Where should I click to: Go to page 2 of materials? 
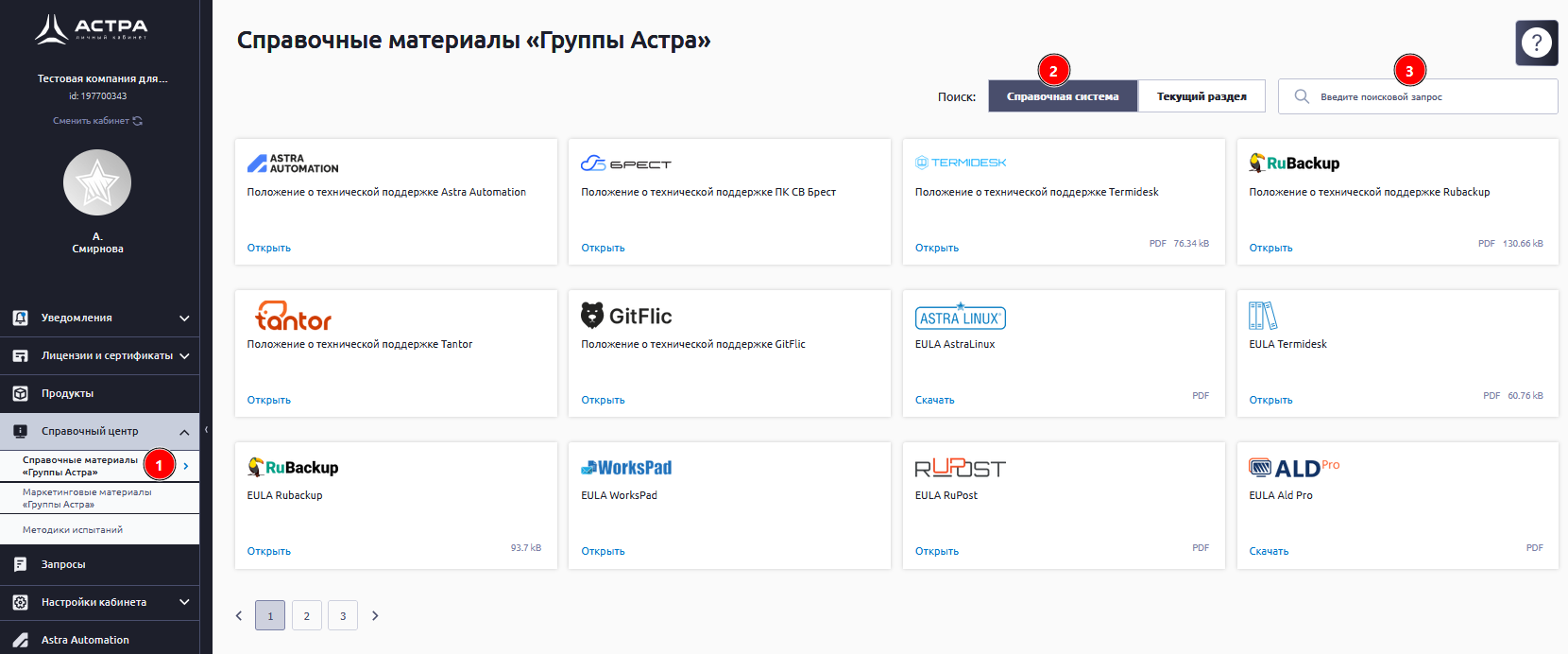coord(306,616)
